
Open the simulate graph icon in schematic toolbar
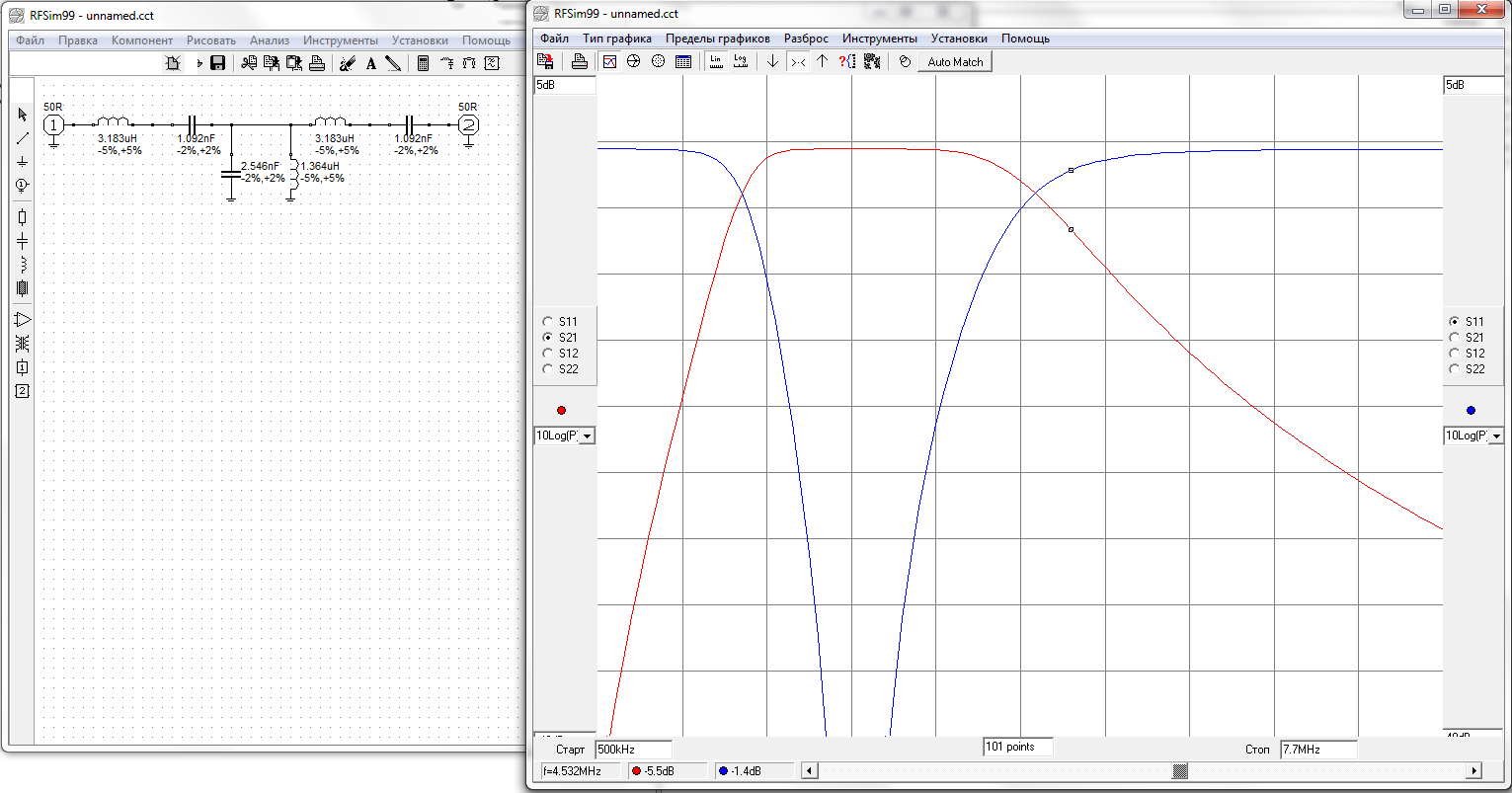pos(492,63)
